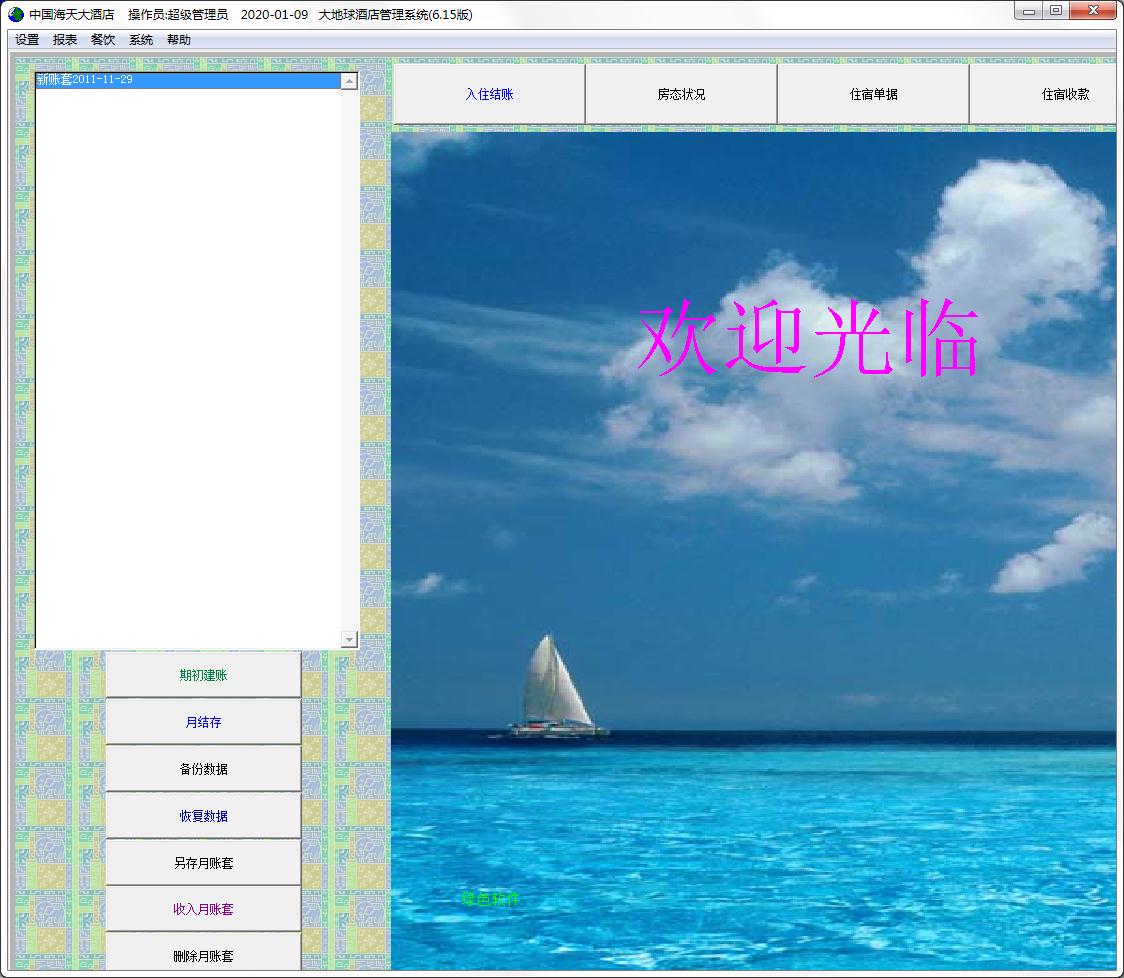Open the 帮助 menu
Image resolution: width=1124 pixels, height=978 pixels.
click(178, 39)
